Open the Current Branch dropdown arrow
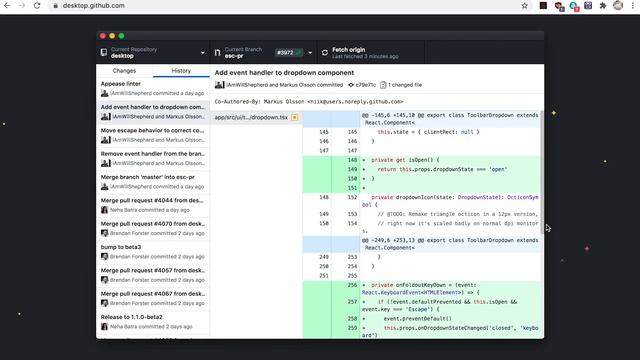Image resolution: width=640 pixels, height=360 pixels. click(310, 53)
